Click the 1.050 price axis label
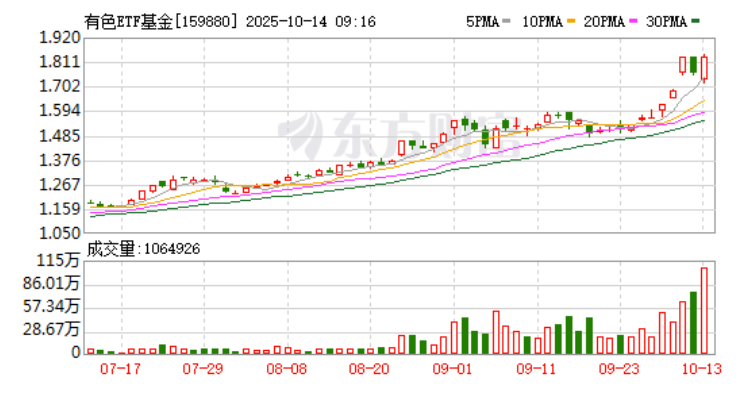Viewport: 753px width, 405px height. click(x=60, y=233)
